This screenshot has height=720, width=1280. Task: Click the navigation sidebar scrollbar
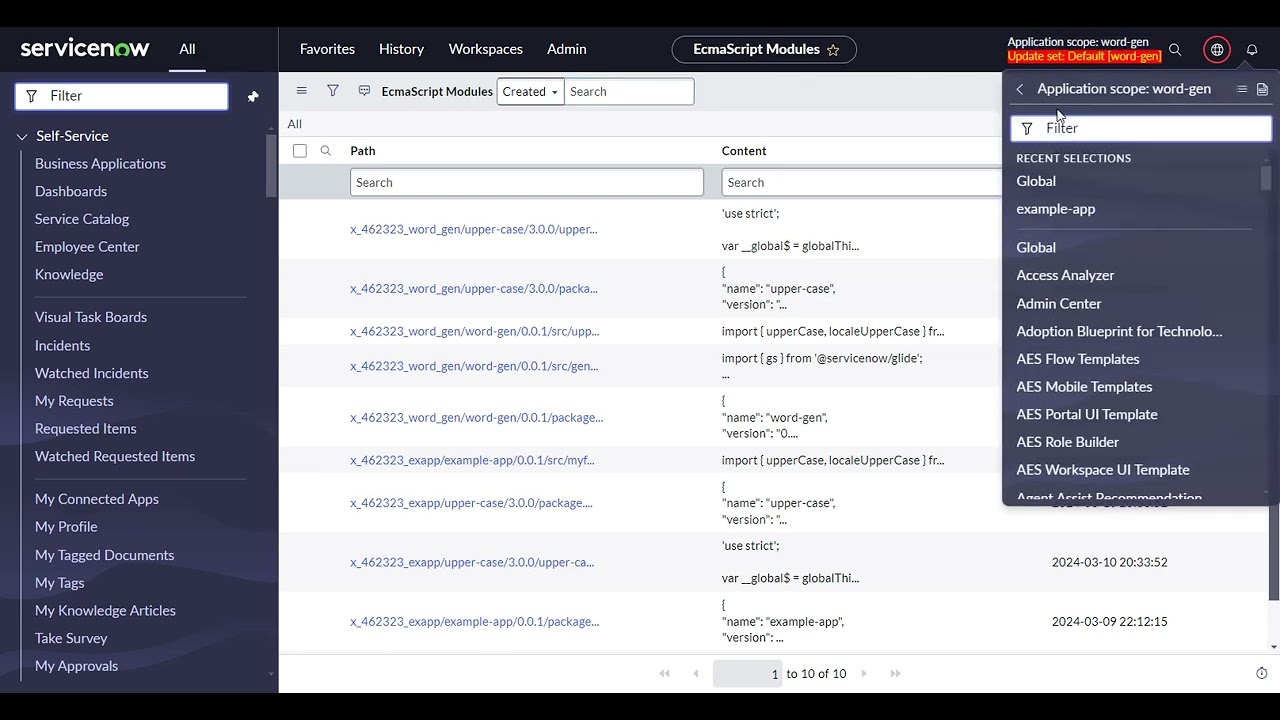(x=271, y=166)
